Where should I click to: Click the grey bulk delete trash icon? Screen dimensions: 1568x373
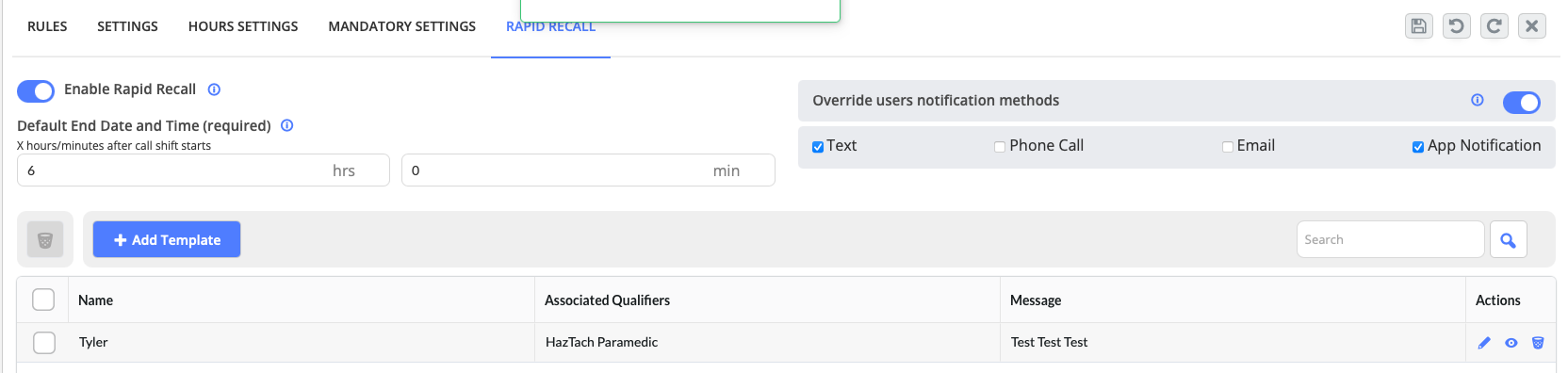tap(45, 239)
